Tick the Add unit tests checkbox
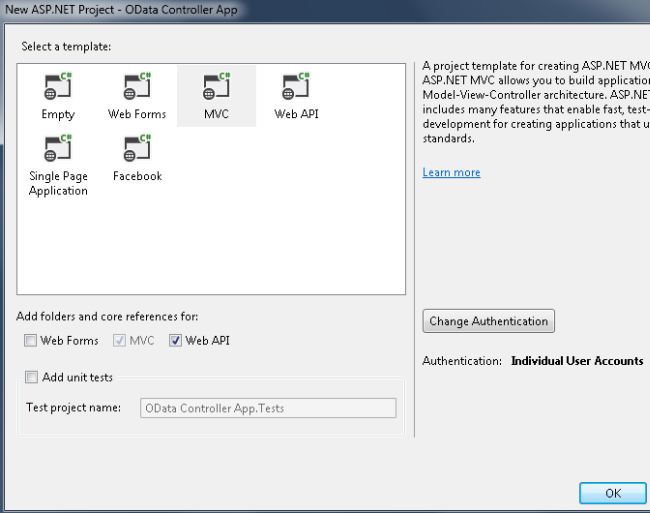Screen dimensions: 650x513 31,377
